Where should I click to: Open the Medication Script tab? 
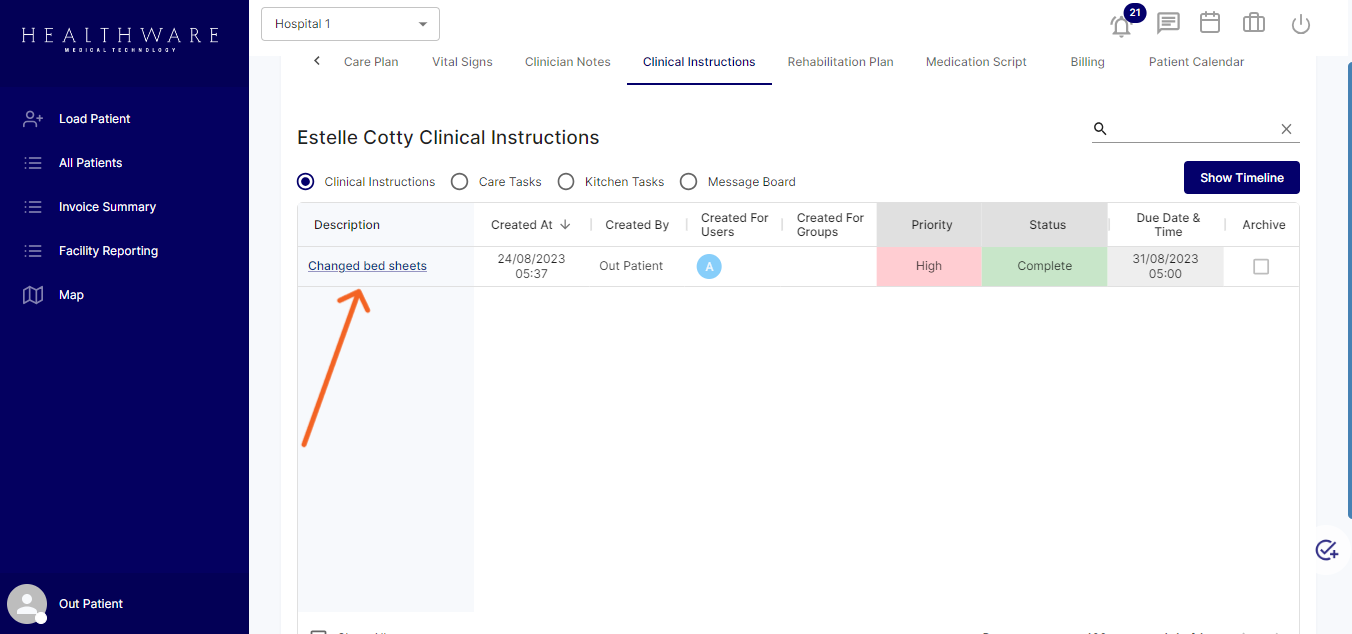tap(975, 62)
